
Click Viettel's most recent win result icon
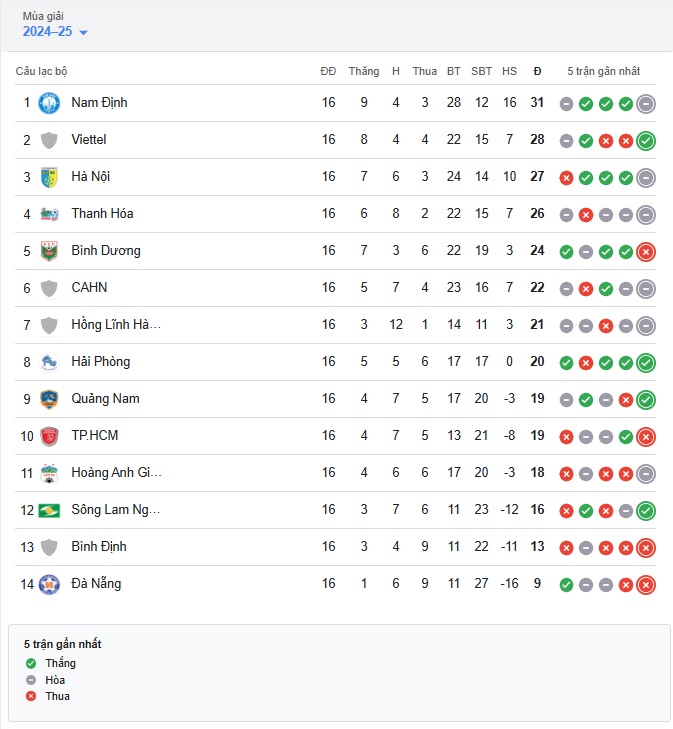click(646, 141)
